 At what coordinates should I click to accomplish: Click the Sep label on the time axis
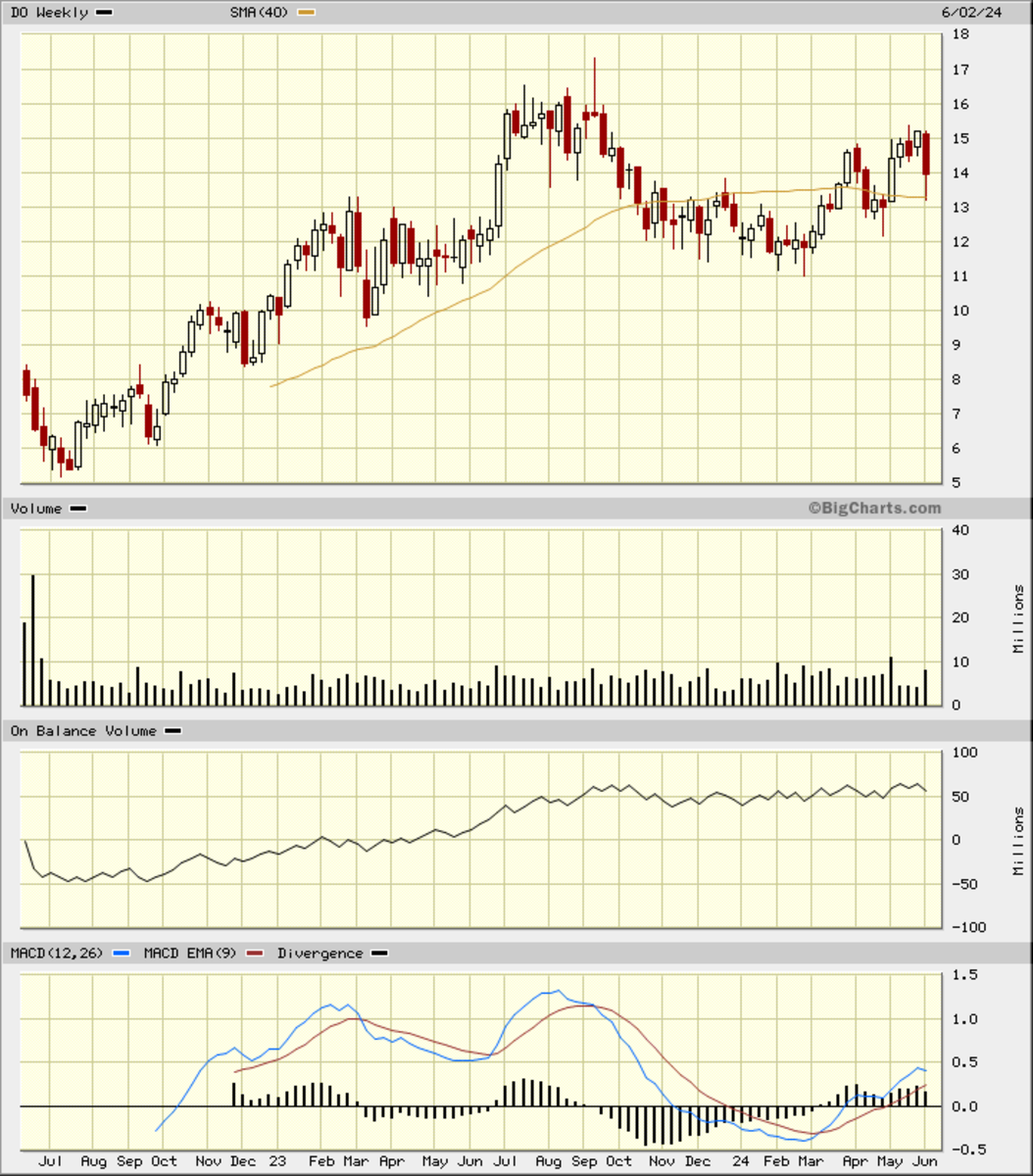click(129, 1161)
